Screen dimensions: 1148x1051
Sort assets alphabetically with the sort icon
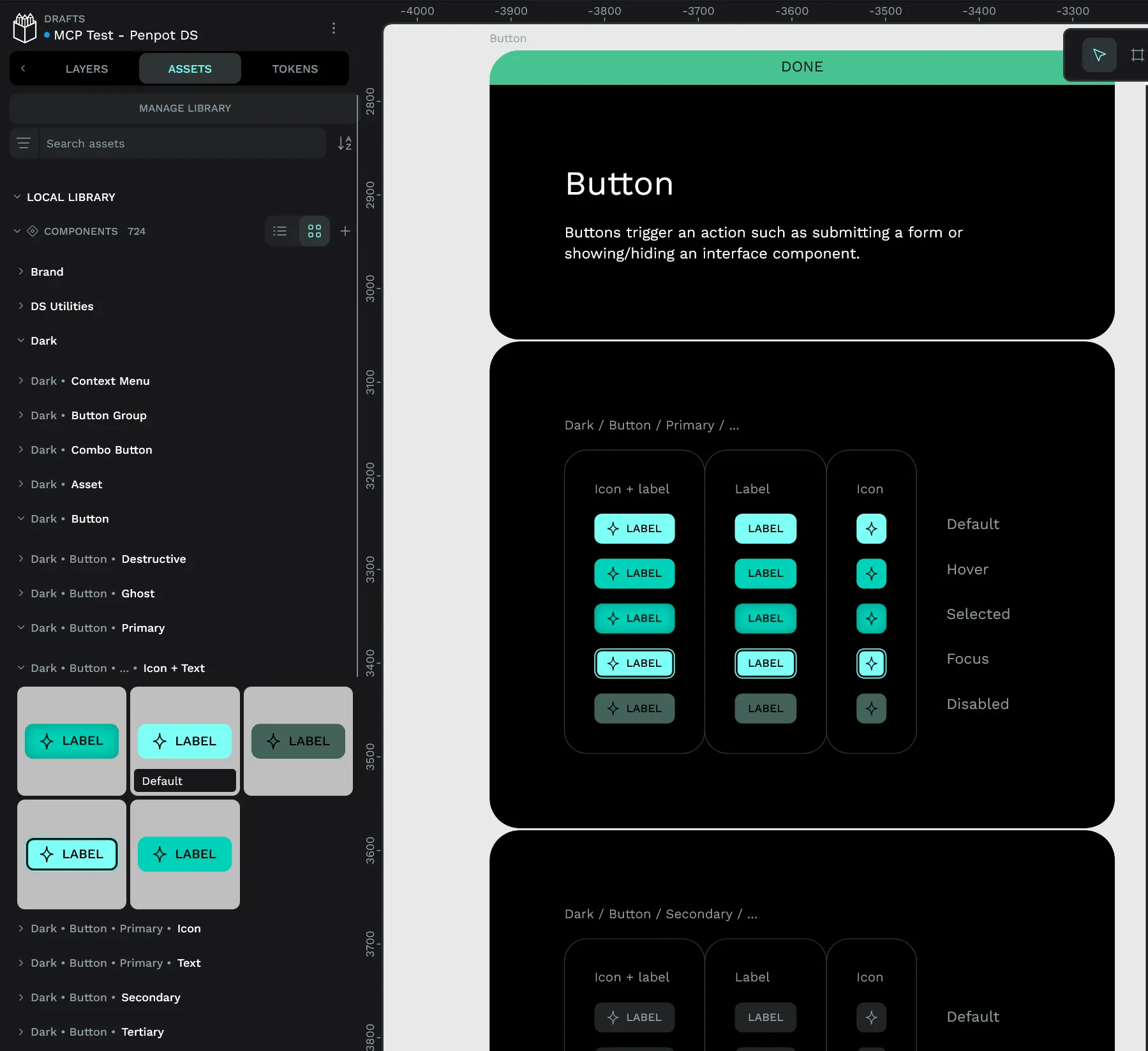(345, 143)
